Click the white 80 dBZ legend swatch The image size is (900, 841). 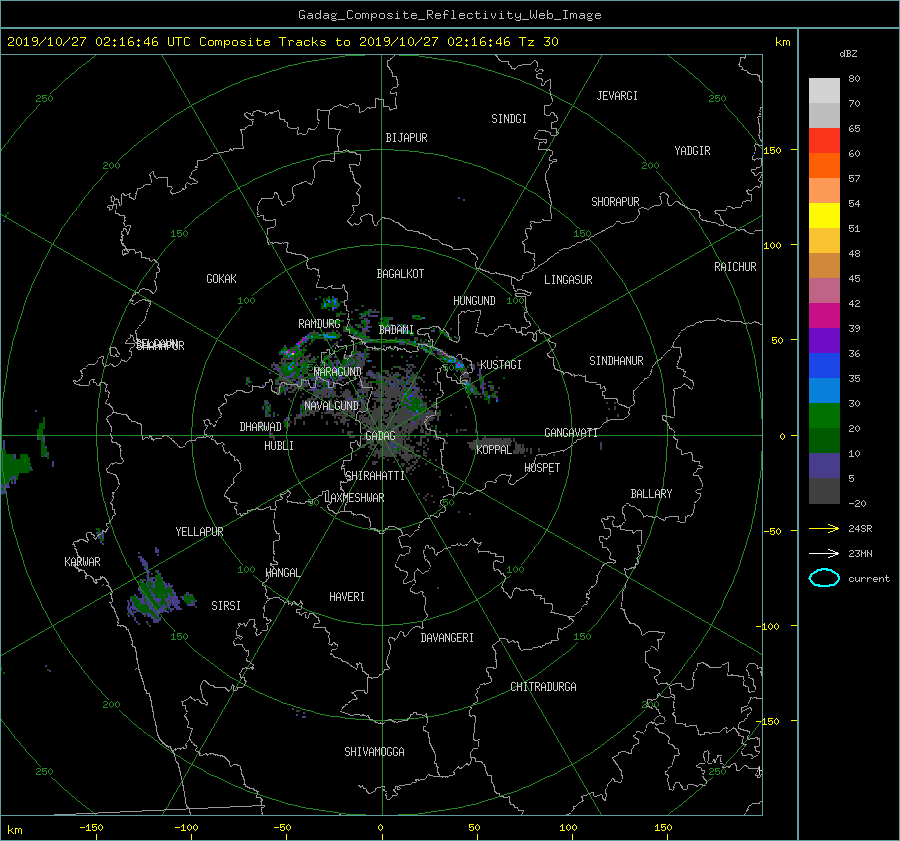[824, 91]
